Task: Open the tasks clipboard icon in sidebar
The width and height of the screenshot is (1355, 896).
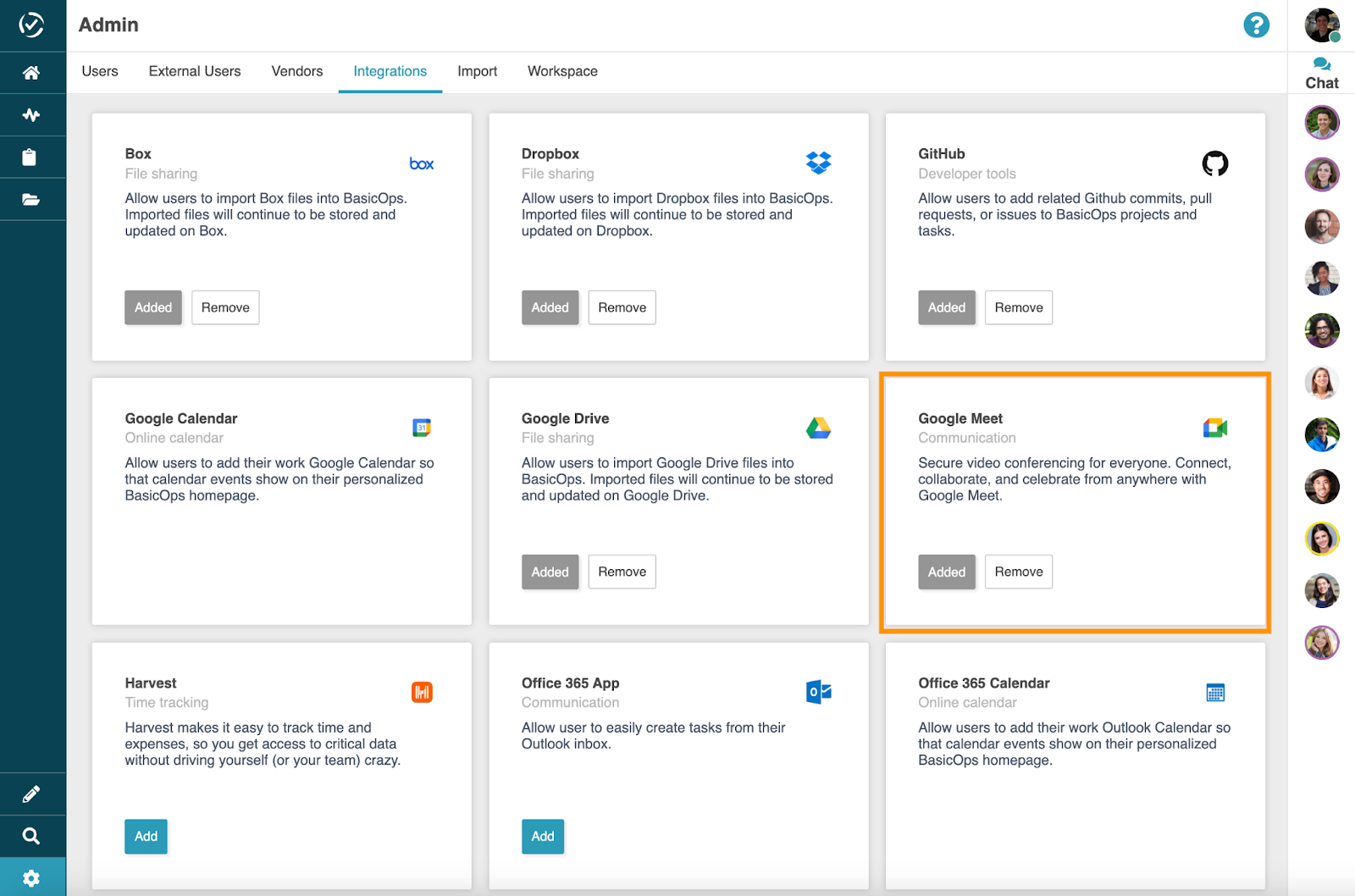Action: [x=32, y=157]
